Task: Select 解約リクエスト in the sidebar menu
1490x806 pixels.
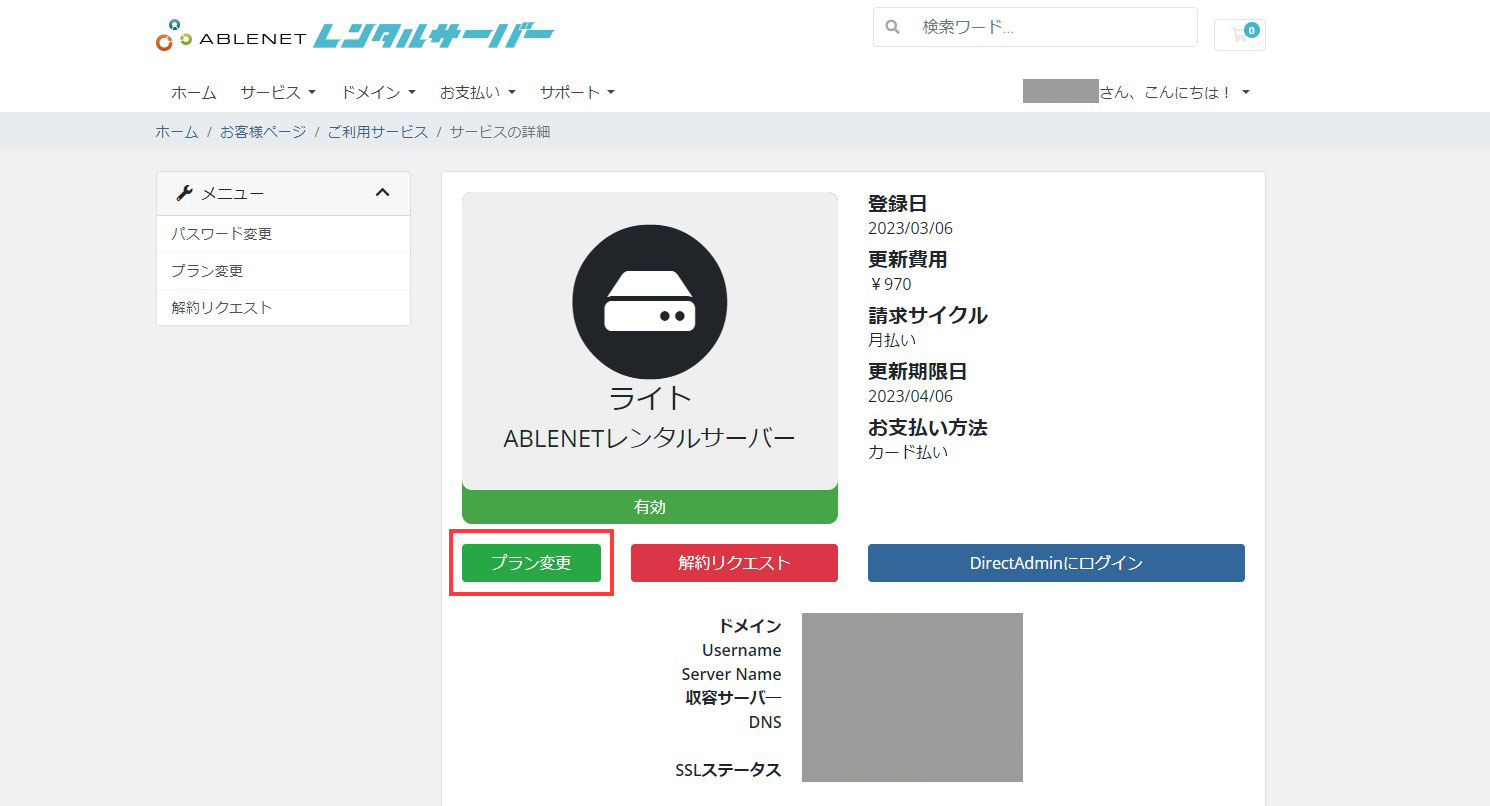Action: click(222, 308)
